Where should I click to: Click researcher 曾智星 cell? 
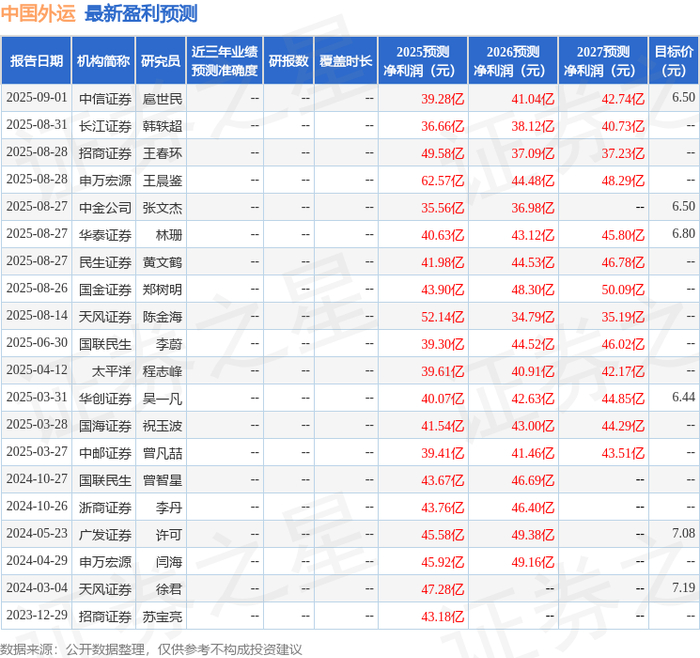coord(162,480)
